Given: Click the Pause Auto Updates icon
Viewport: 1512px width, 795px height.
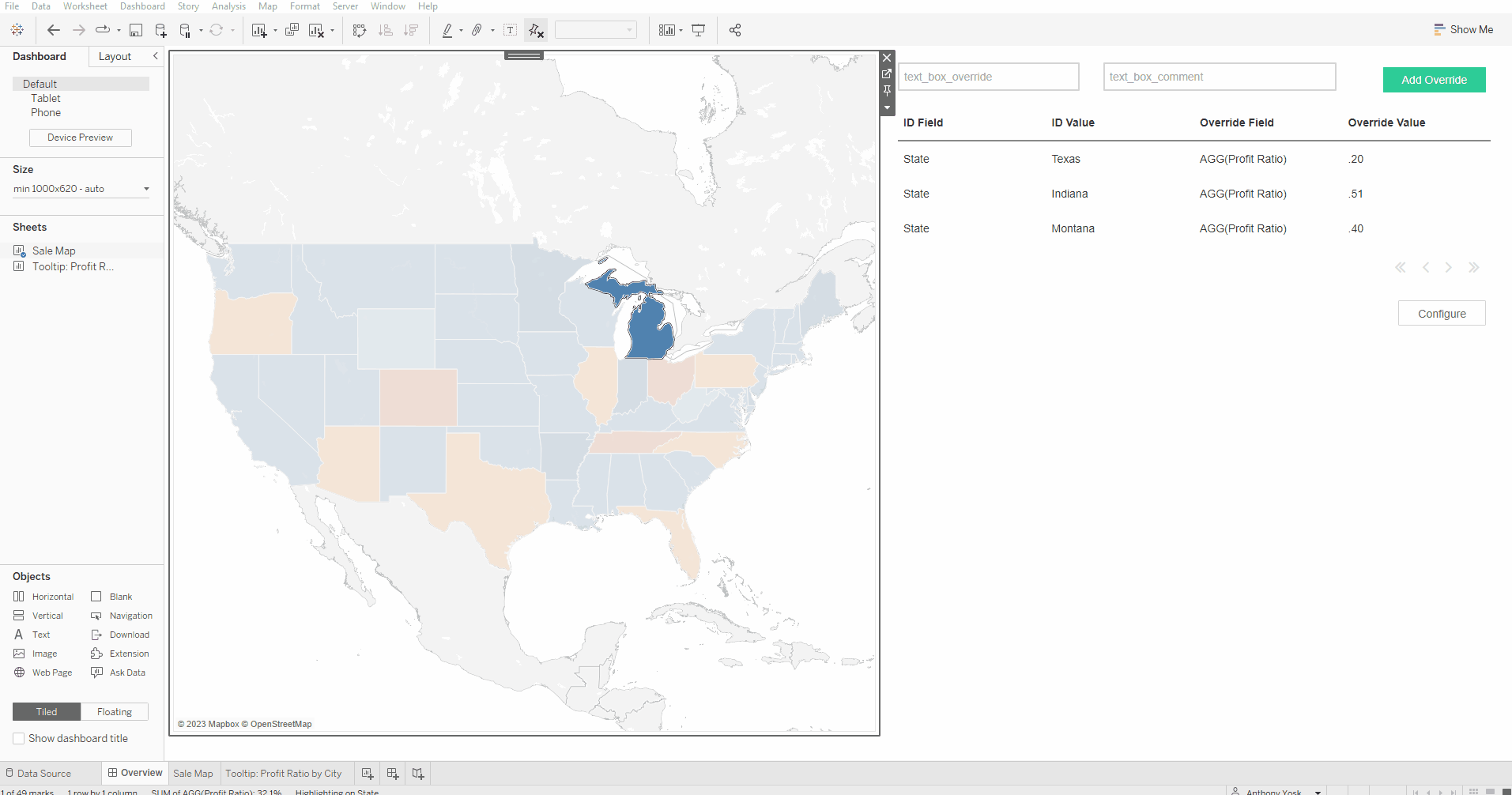Looking at the screenshot, I should coord(186,30).
